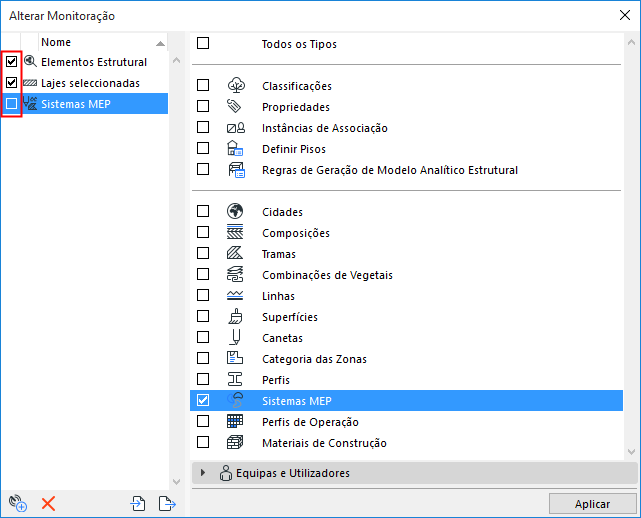Click the Sistemas MEP set icon in left list
Image resolution: width=641 pixels, height=518 pixels.
pyautogui.click(x=30, y=103)
